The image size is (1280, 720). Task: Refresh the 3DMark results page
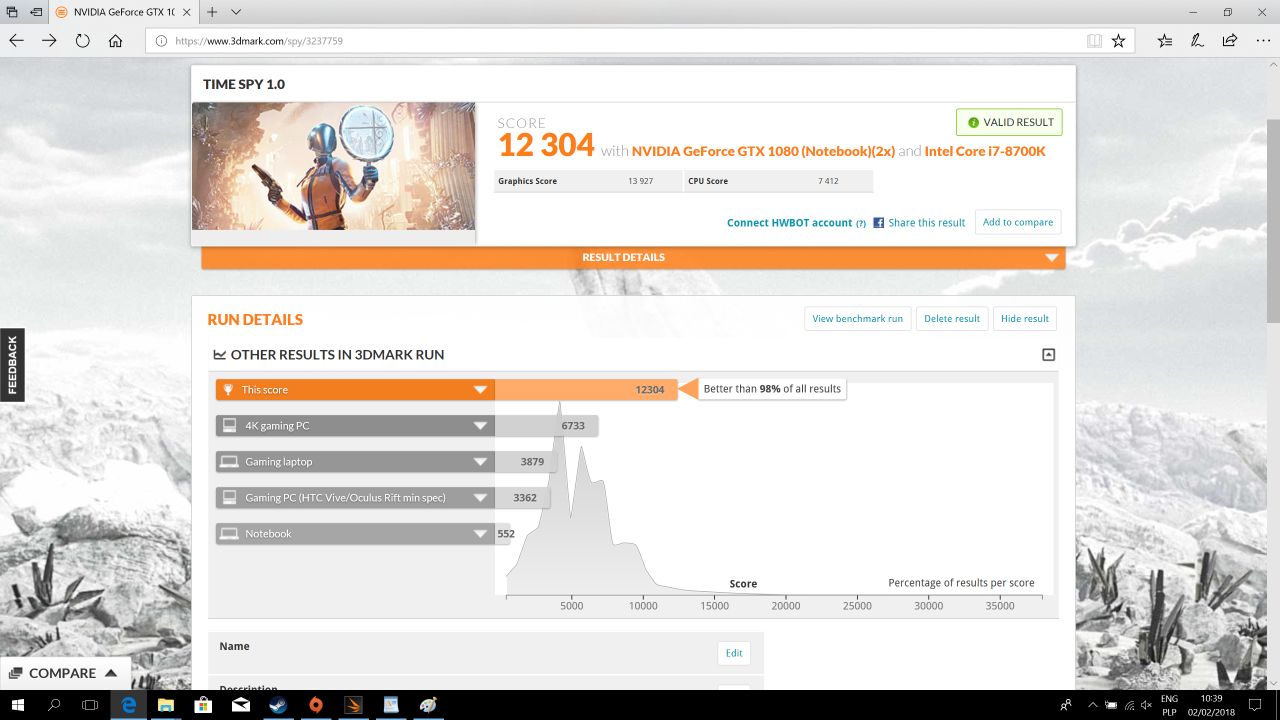point(82,41)
